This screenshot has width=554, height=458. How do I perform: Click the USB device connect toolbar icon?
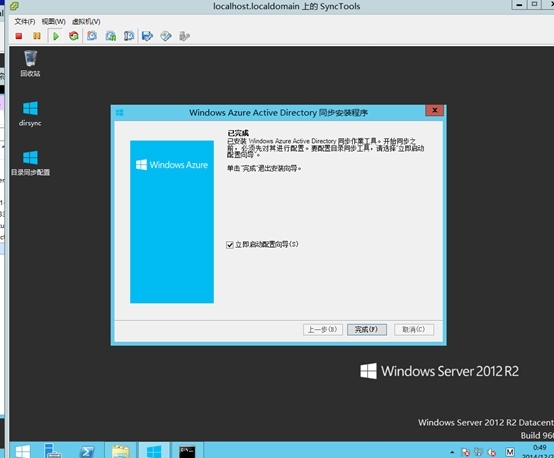pos(184,36)
